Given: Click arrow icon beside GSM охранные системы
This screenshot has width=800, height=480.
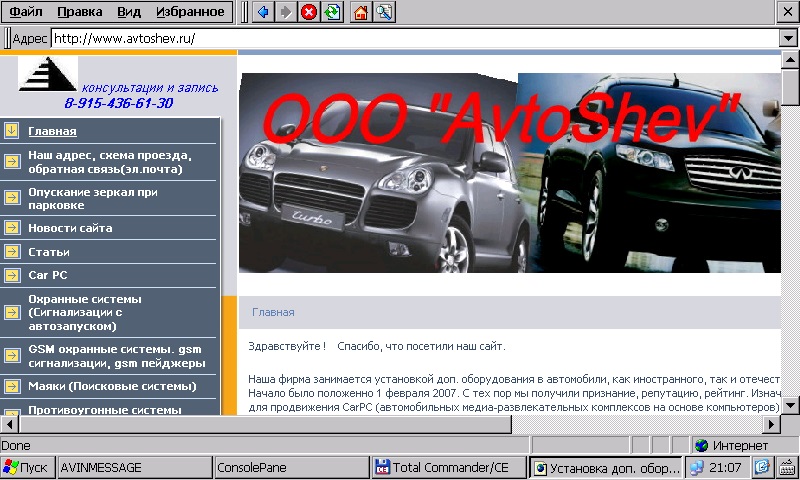Looking at the screenshot, I should (11, 356).
